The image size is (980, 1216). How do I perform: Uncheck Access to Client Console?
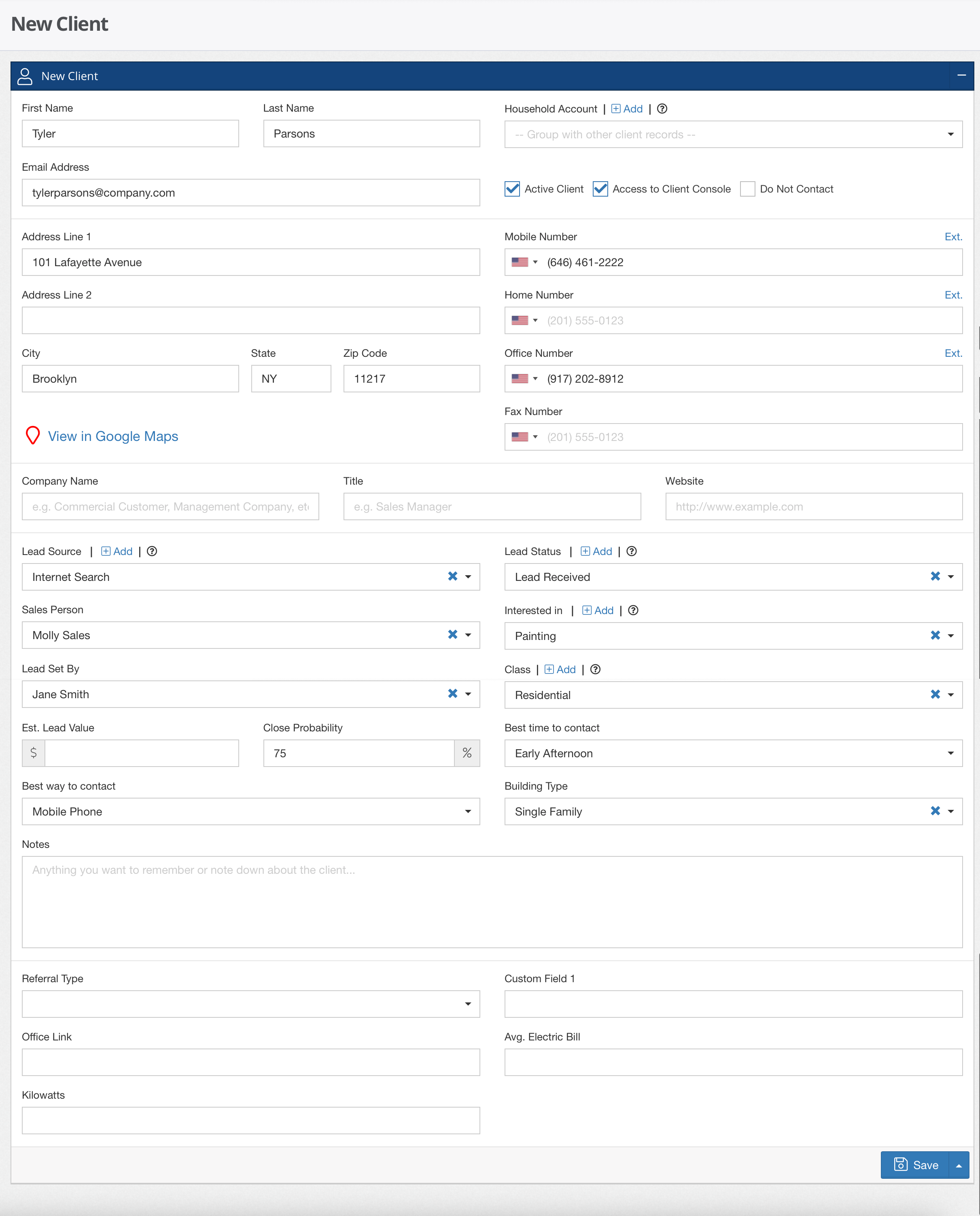(600, 189)
